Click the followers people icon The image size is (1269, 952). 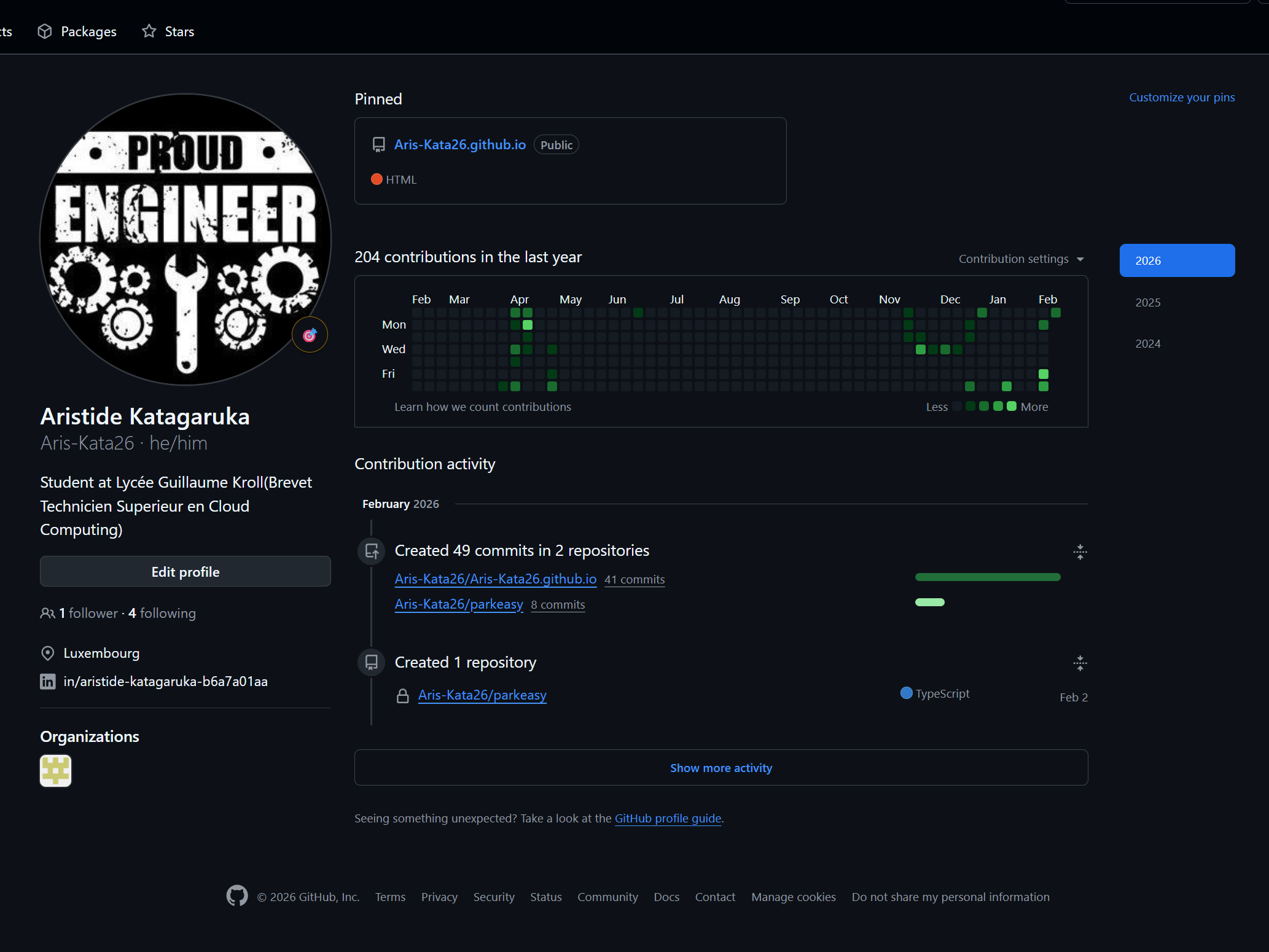pos(47,613)
